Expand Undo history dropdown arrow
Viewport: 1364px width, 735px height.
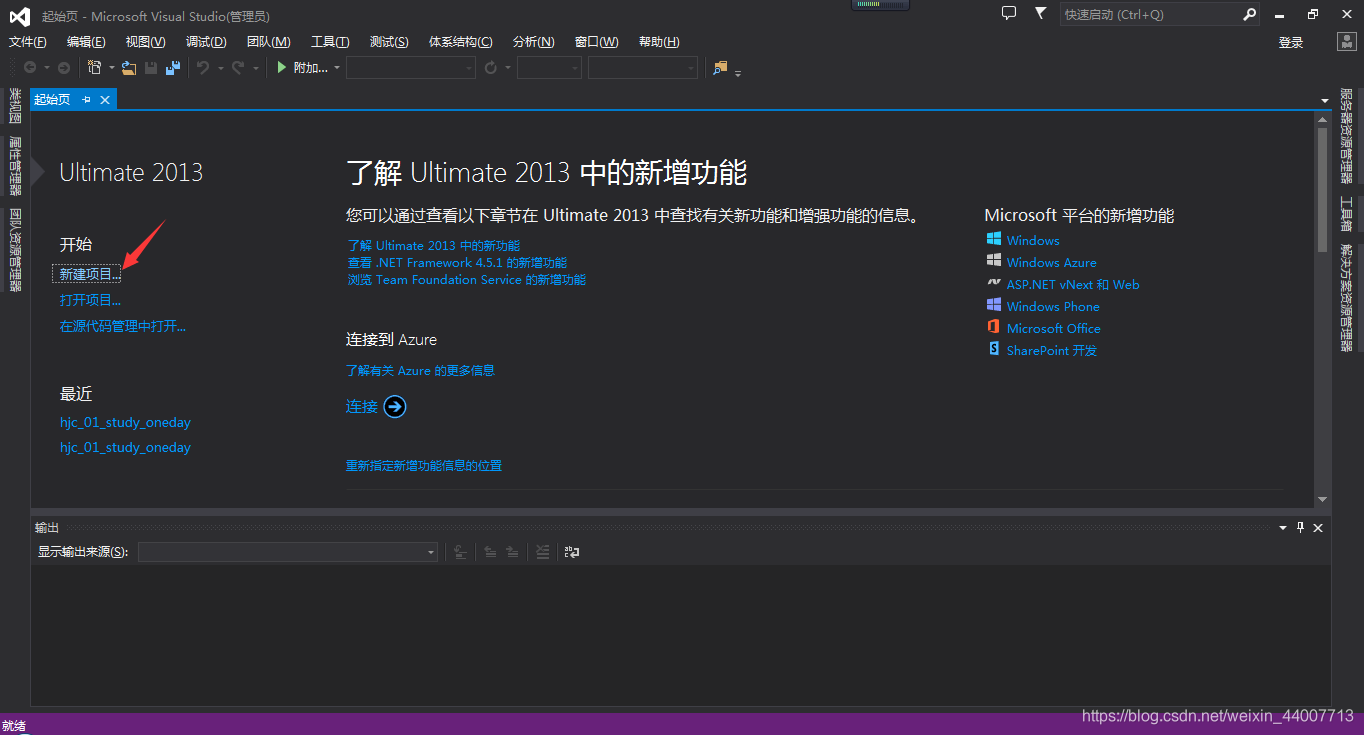tap(220, 68)
